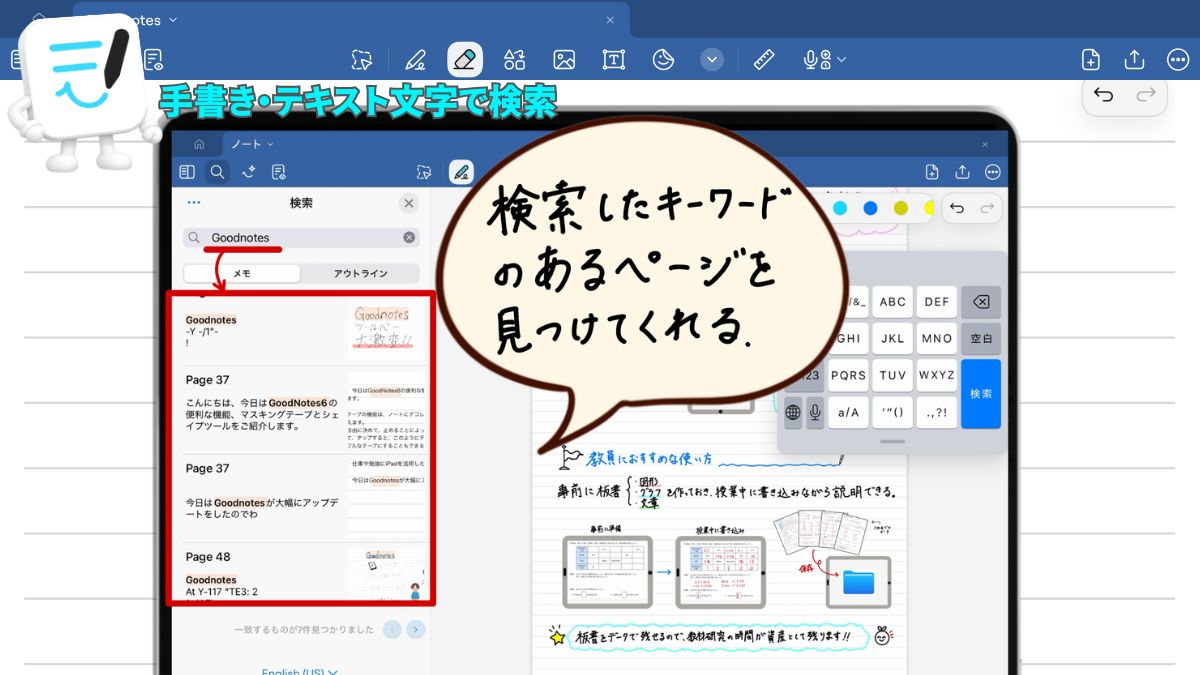1200x675 pixels.
Task: Tap the backspace delete key
Action: [981, 302]
